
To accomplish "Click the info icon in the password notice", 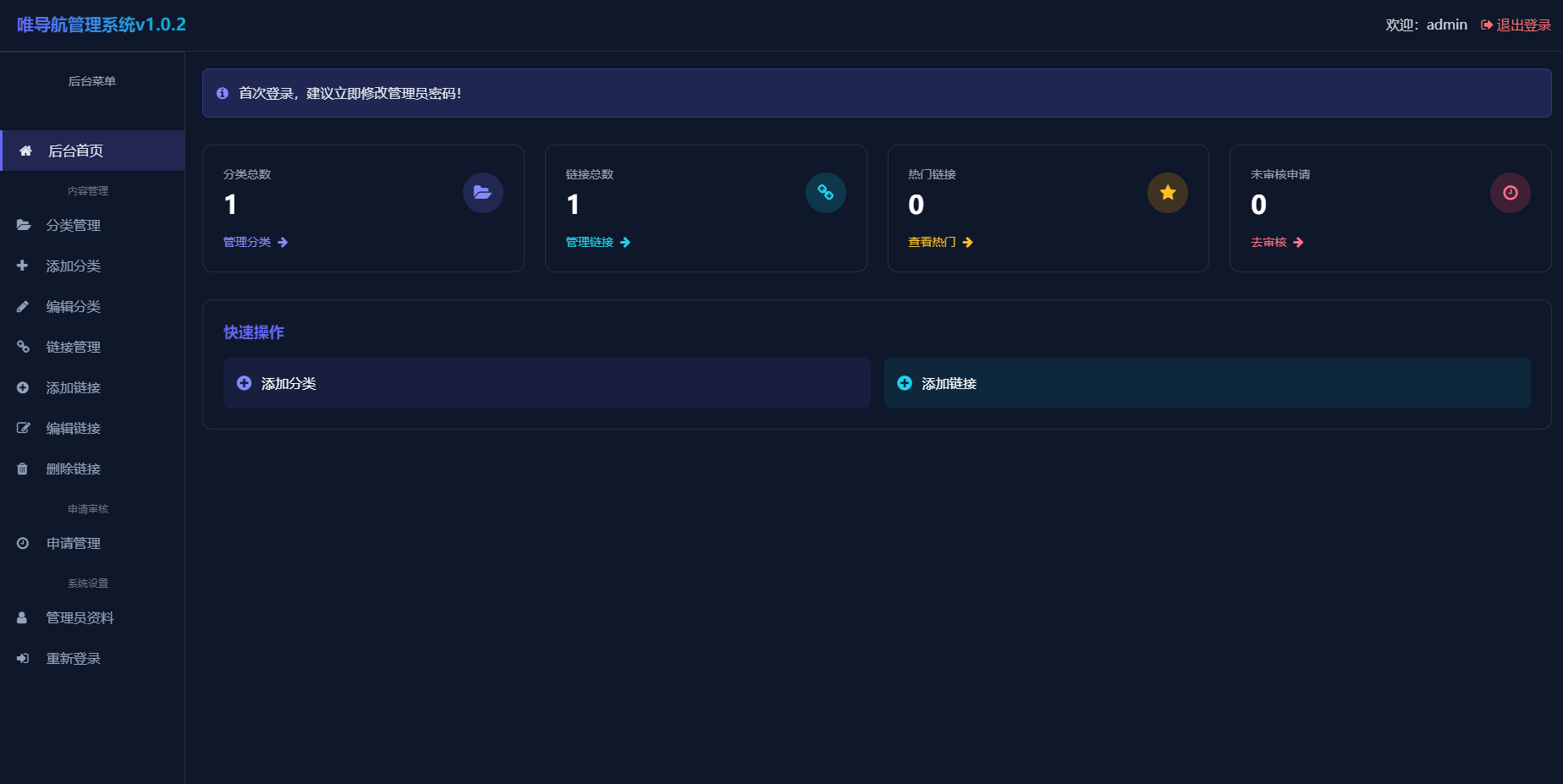I will coord(223,93).
